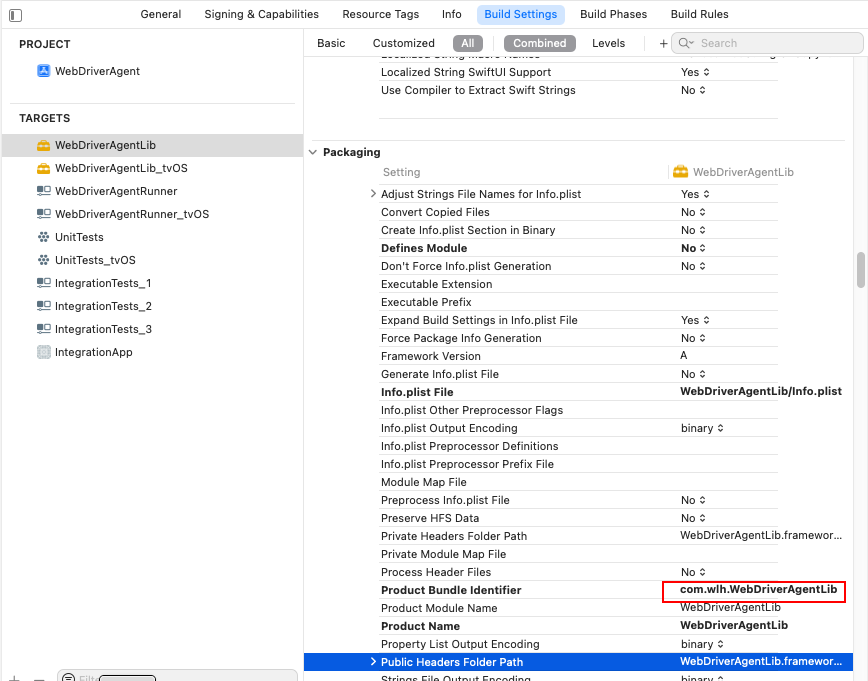Open Force Package Info Generation dropdown
The width and height of the screenshot is (868, 681).
693,338
